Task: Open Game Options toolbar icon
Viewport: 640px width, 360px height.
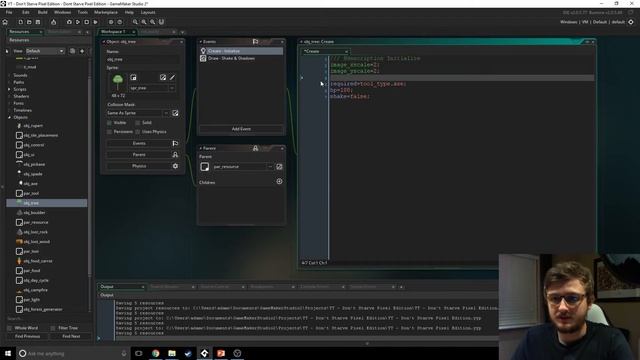Action: [x=111, y=22]
